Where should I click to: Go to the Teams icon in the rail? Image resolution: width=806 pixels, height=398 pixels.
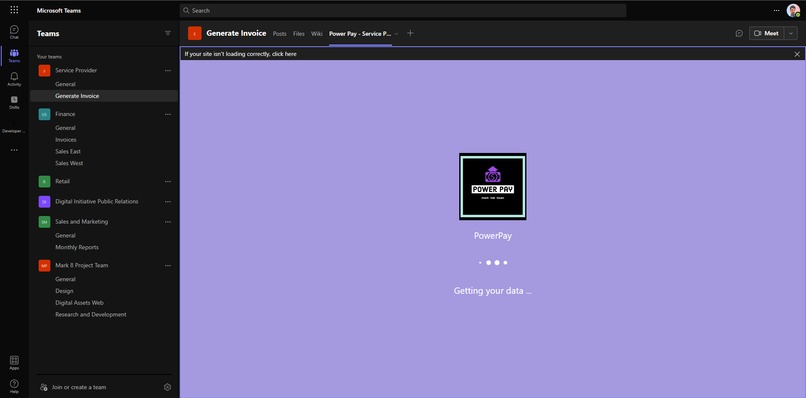pos(14,56)
